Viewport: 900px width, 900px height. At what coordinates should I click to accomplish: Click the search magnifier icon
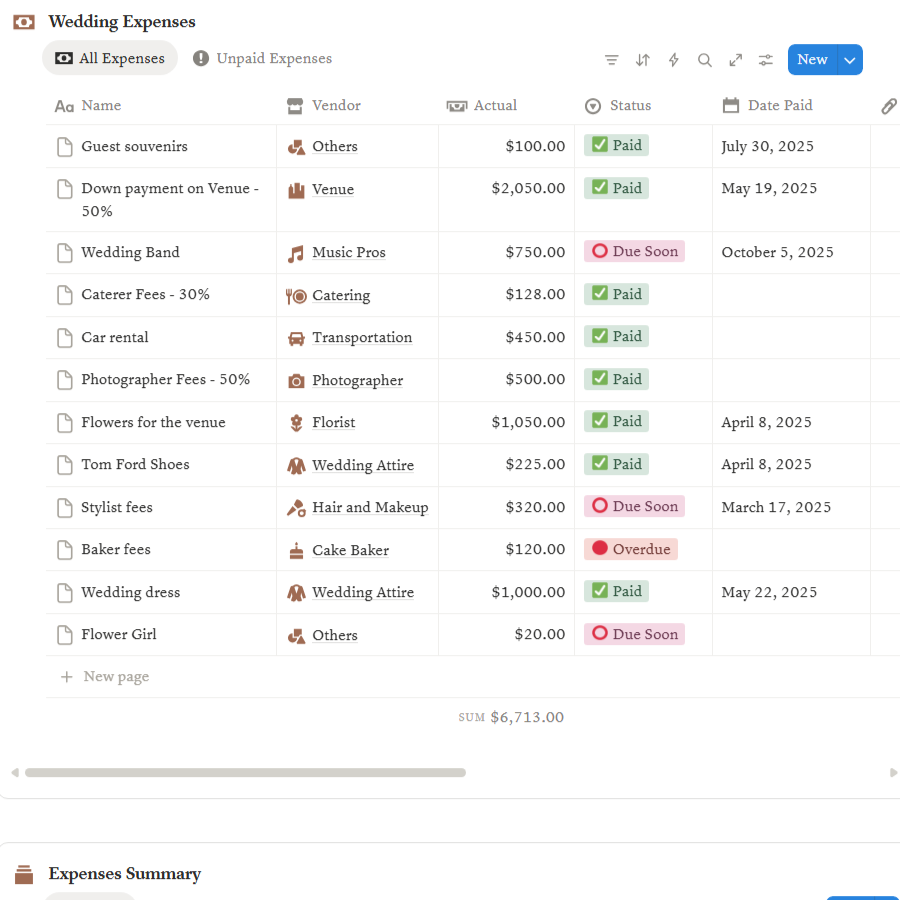[x=704, y=60]
